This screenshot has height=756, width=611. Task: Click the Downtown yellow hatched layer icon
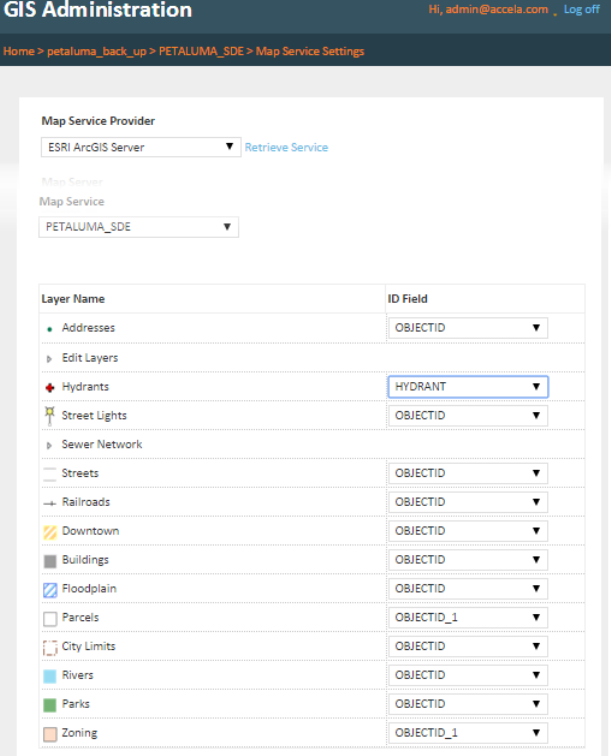tap(50, 531)
